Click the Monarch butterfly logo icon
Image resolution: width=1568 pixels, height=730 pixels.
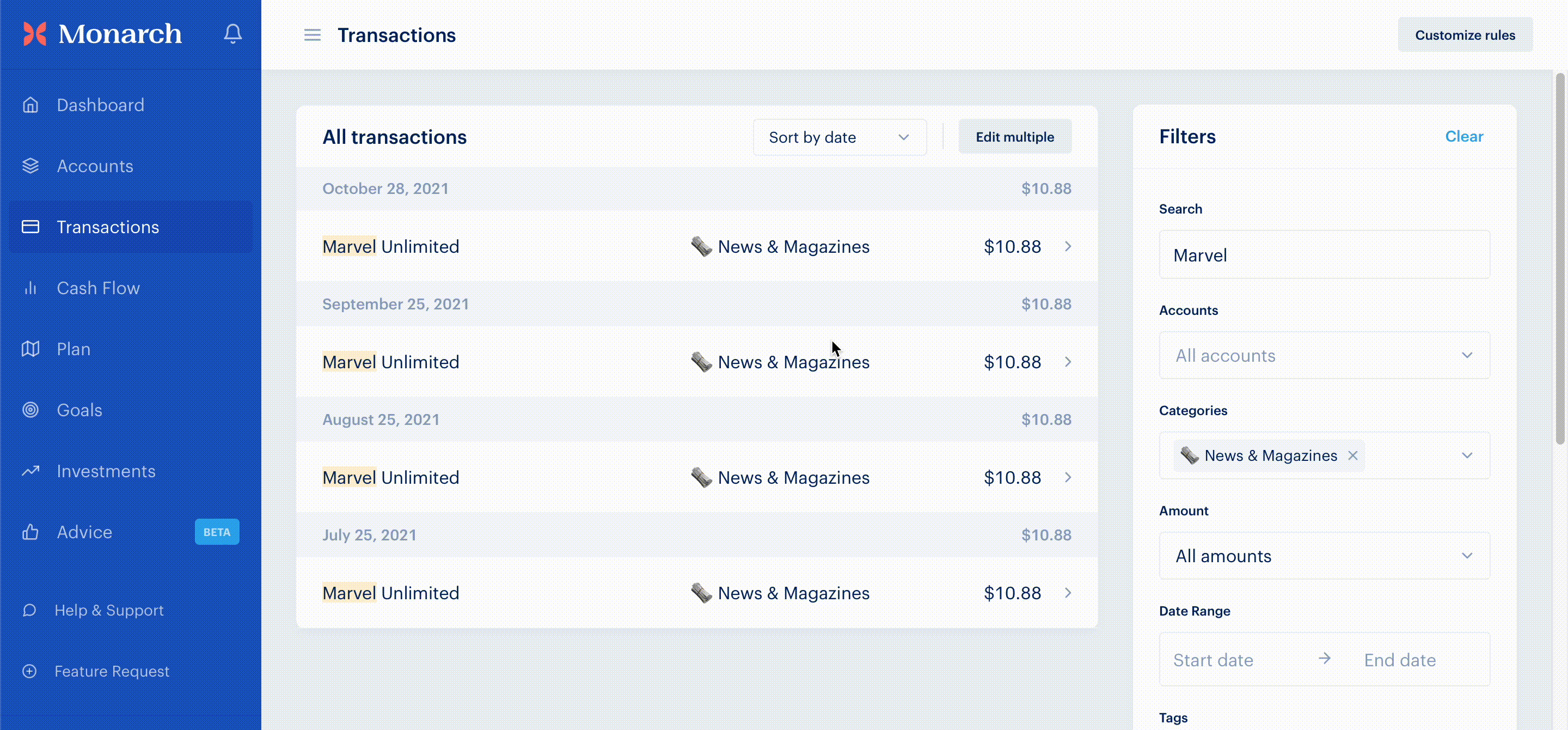coord(35,33)
